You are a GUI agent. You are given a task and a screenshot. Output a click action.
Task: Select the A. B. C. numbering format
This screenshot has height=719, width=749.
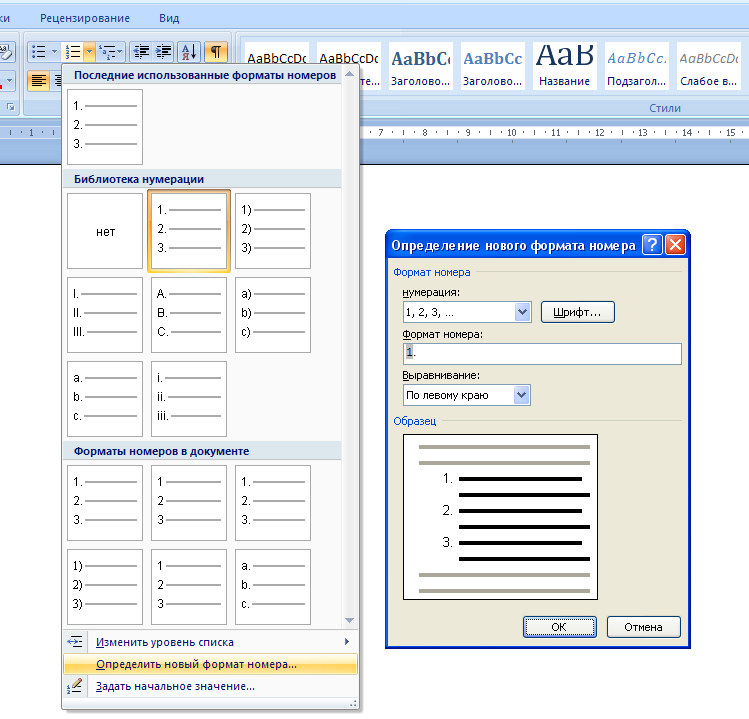pyautogui.click(x=189, y=315)
